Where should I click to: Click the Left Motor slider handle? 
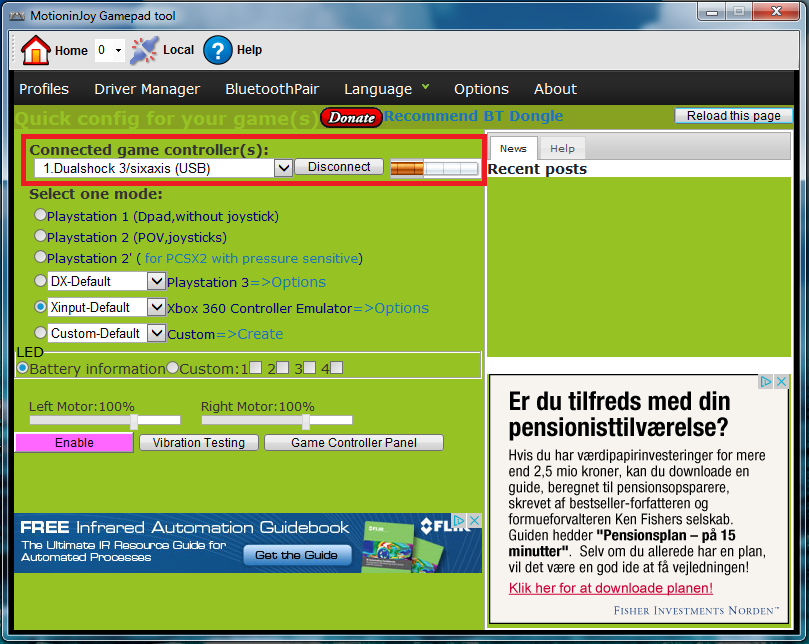click(134, 422)
